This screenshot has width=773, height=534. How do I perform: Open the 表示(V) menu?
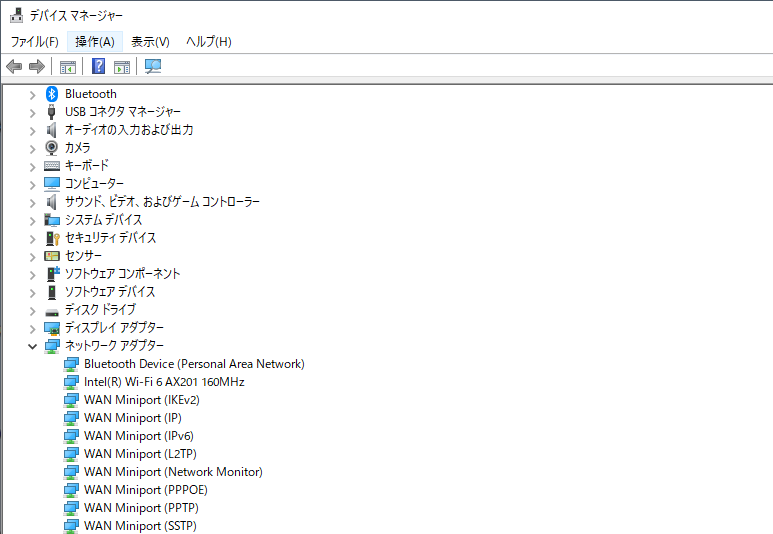[150, 41]
